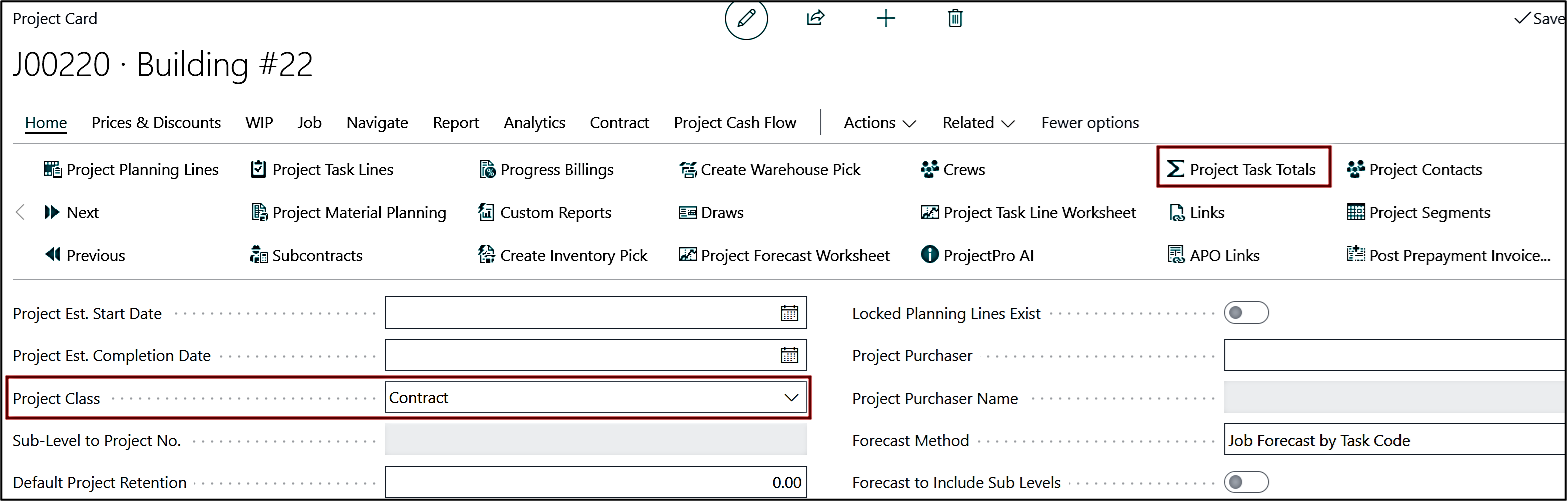Expand the Related menu

click(978, 123)
